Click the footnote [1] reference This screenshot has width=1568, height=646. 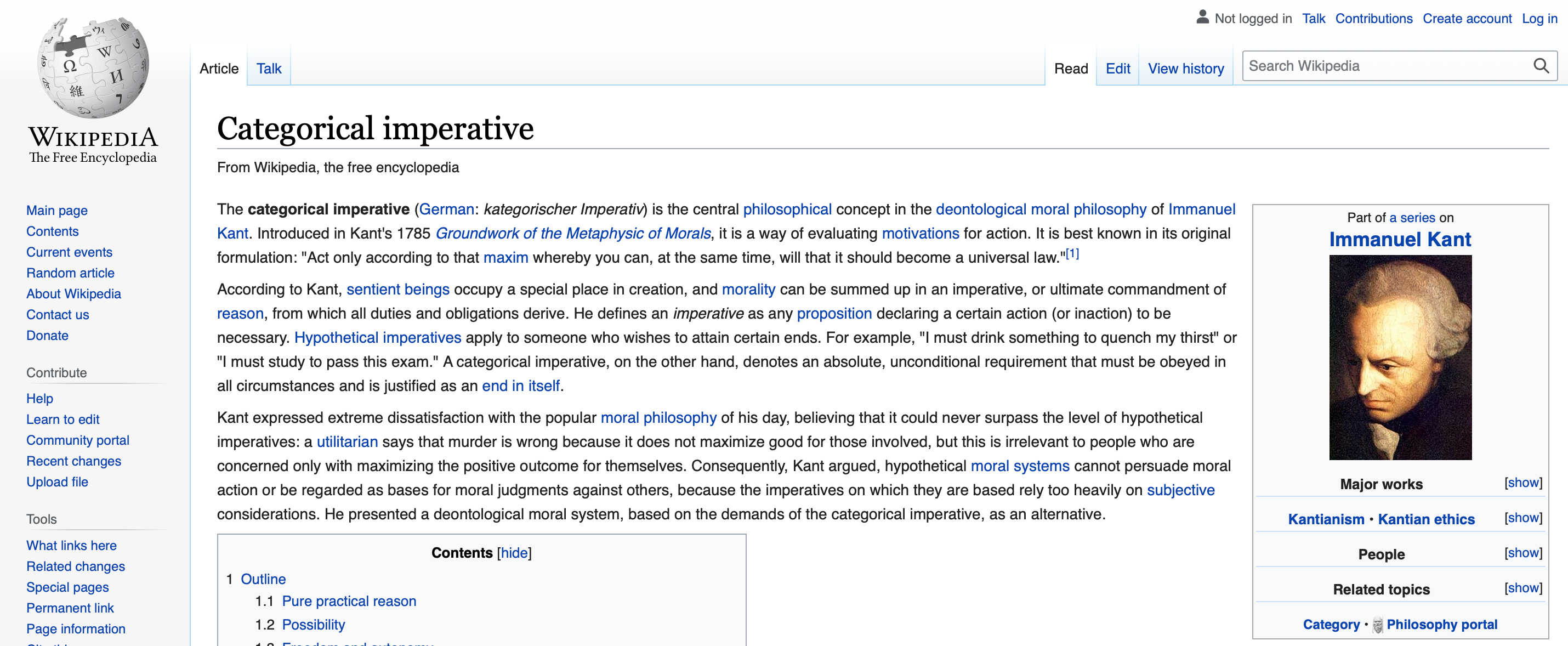[1071, 254]
